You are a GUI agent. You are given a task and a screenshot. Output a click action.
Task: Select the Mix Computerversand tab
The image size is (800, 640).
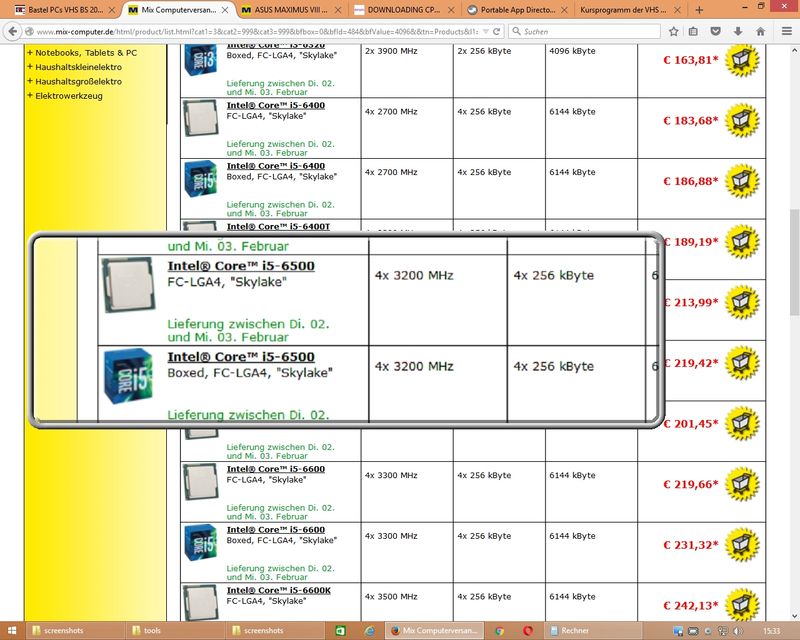tap(178, 10)
